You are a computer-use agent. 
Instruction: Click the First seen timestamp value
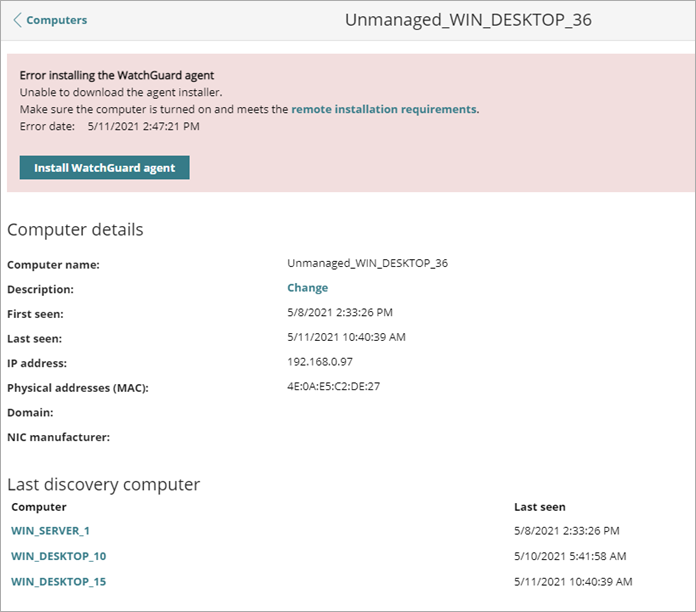pyautogui.click(x=339, y=313)
